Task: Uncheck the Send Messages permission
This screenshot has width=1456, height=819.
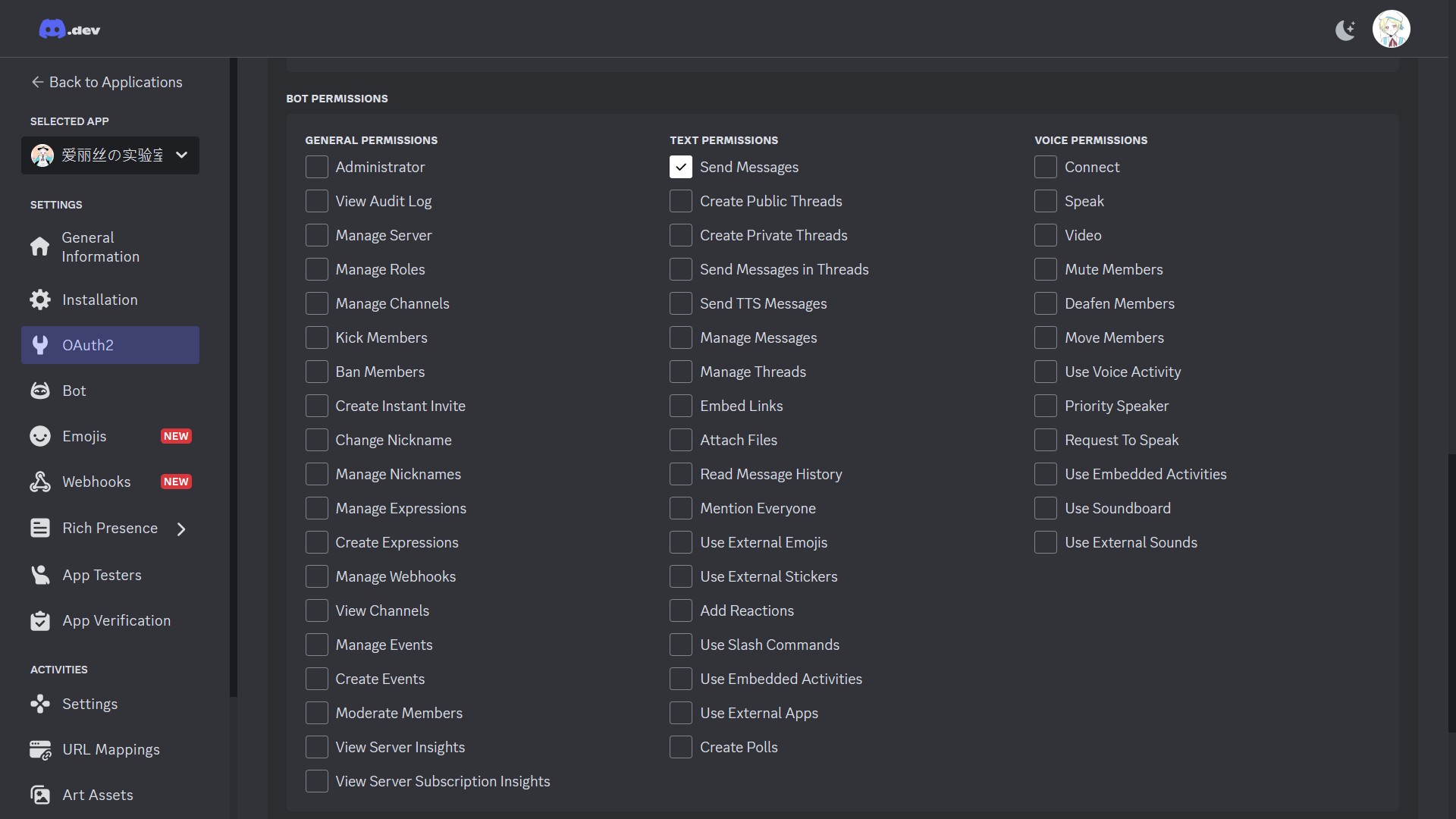Action: (680, 167)
